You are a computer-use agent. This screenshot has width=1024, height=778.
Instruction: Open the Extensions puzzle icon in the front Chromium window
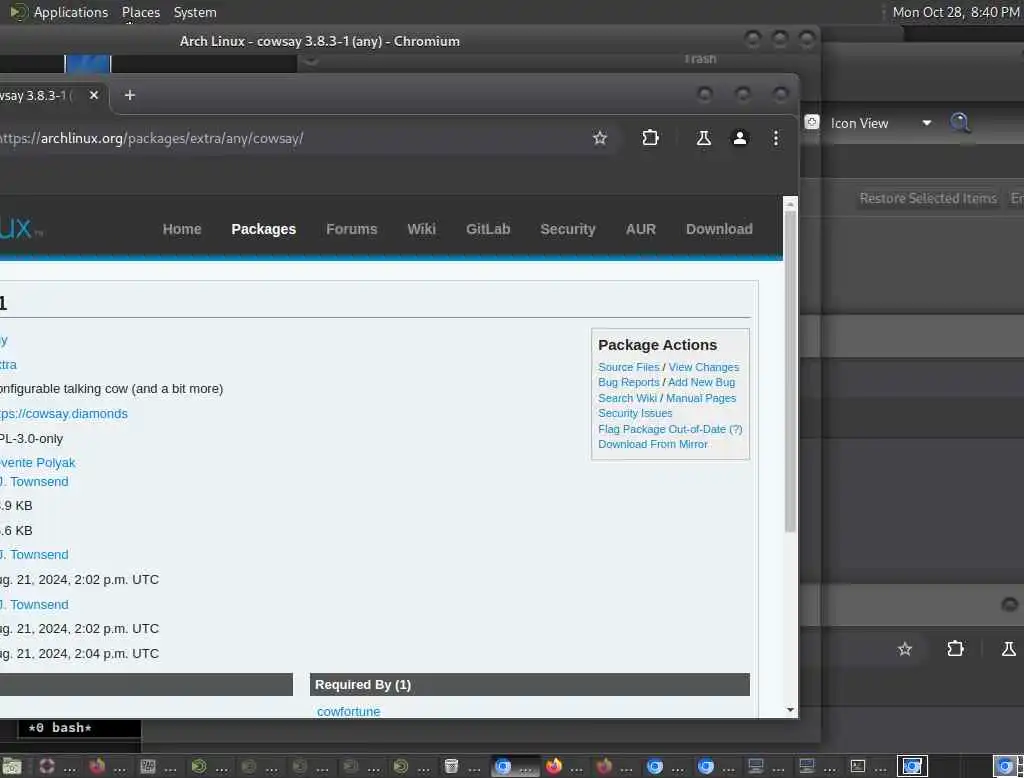coord(650,138)
